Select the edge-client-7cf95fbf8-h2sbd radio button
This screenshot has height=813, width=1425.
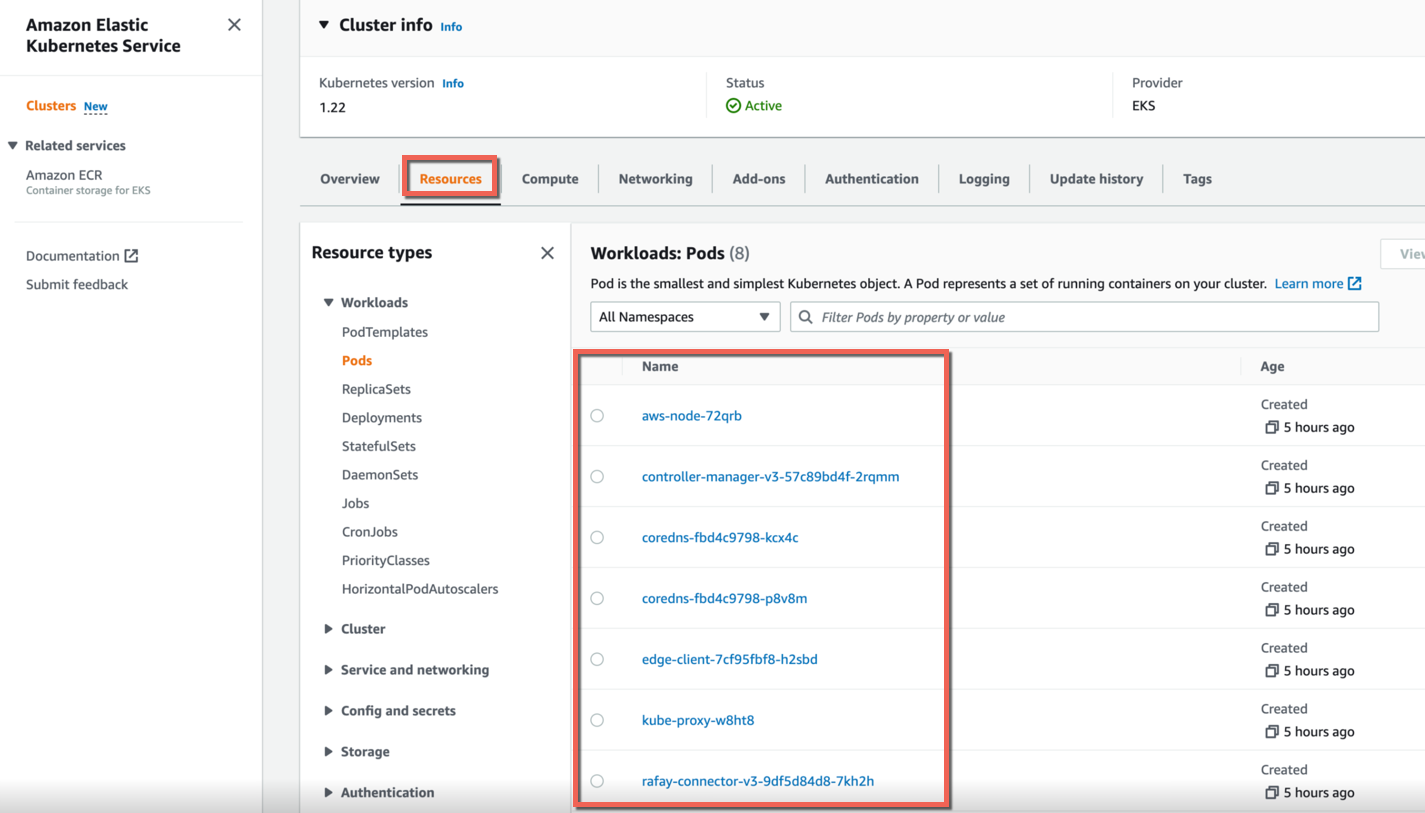pos(597,660)
